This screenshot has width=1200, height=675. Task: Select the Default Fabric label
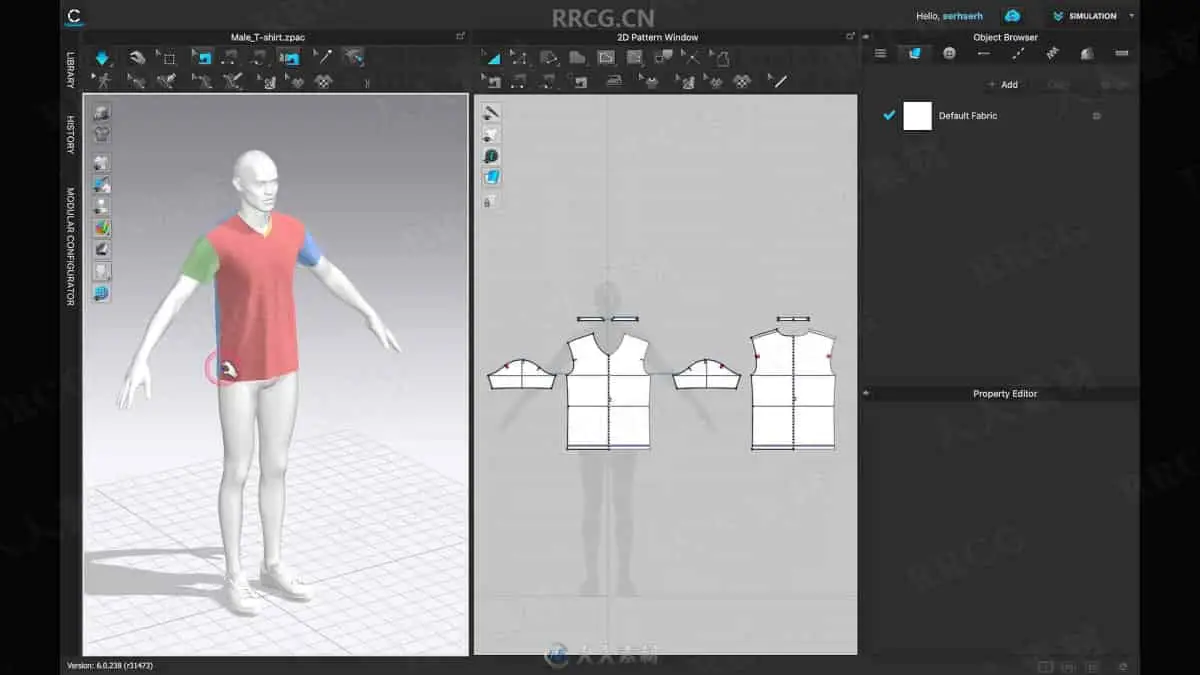pos(967,116)
